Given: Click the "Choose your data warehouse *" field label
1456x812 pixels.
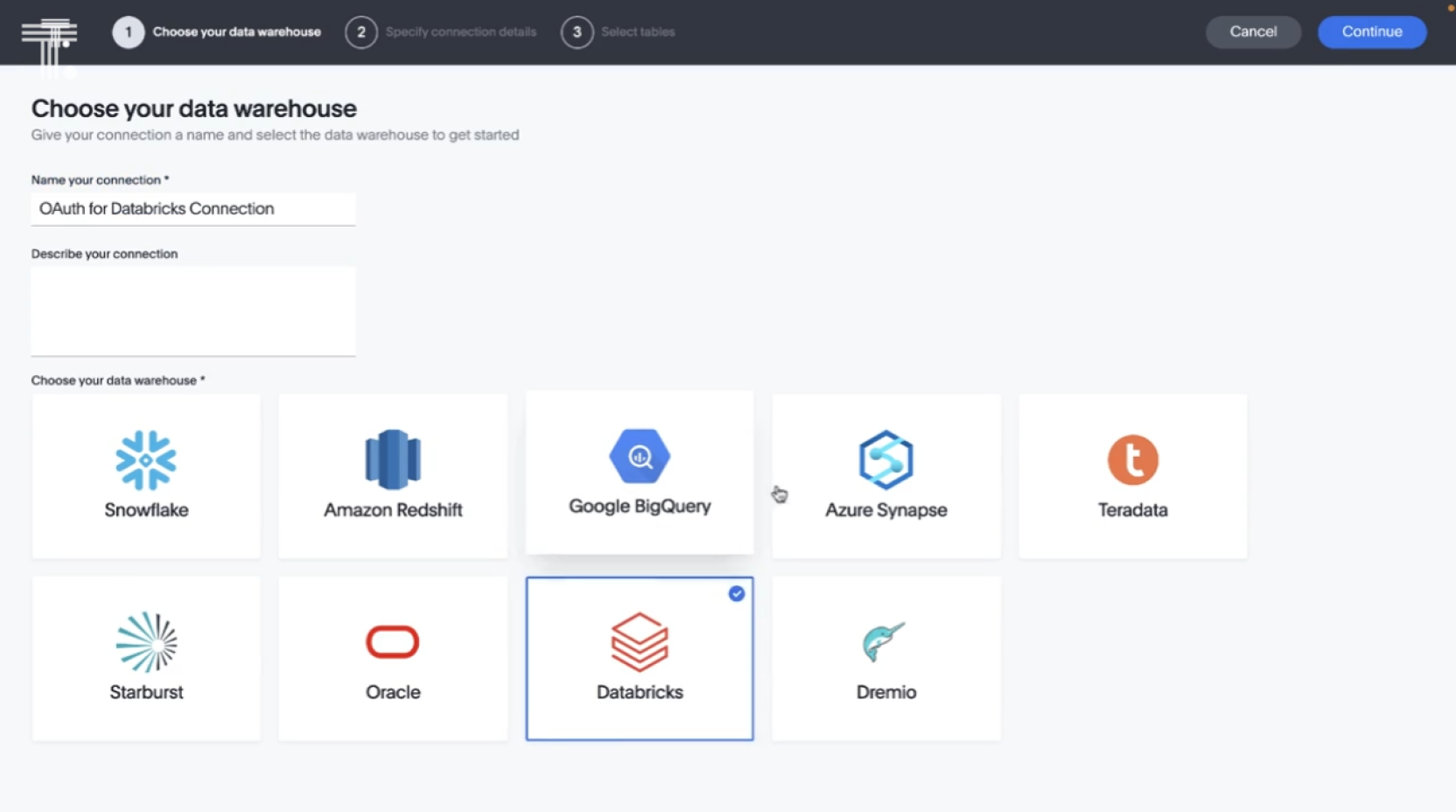Looking at the screenshot, I should [118, 381].
